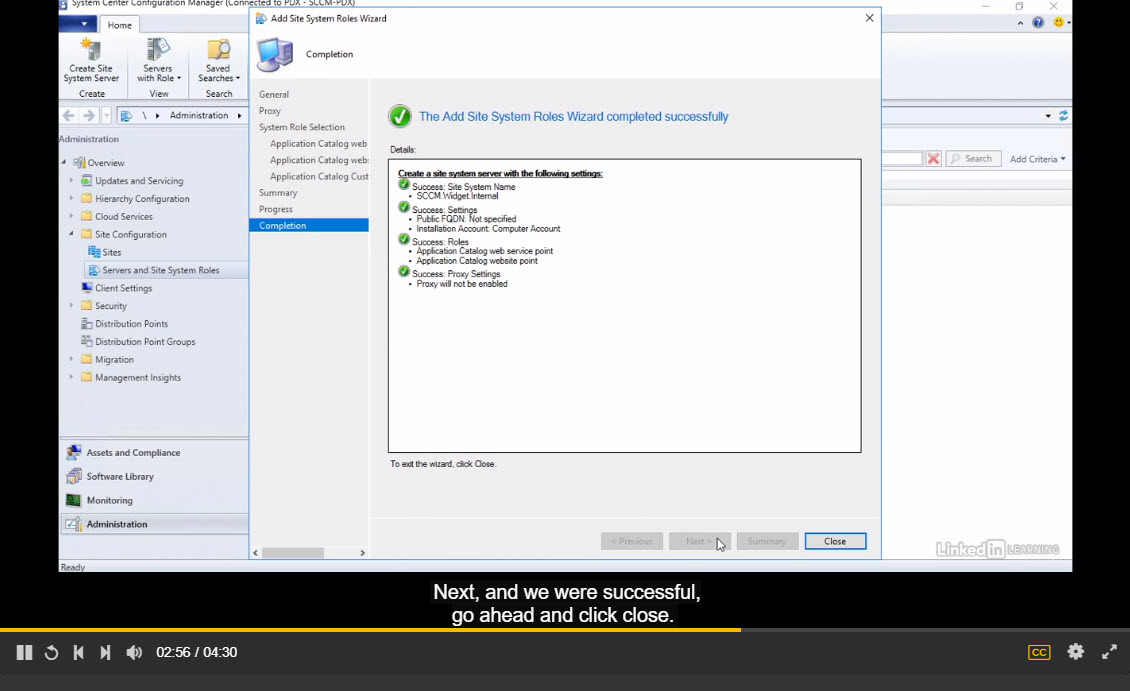Collapse the Overview tree node

pos(64,163)
